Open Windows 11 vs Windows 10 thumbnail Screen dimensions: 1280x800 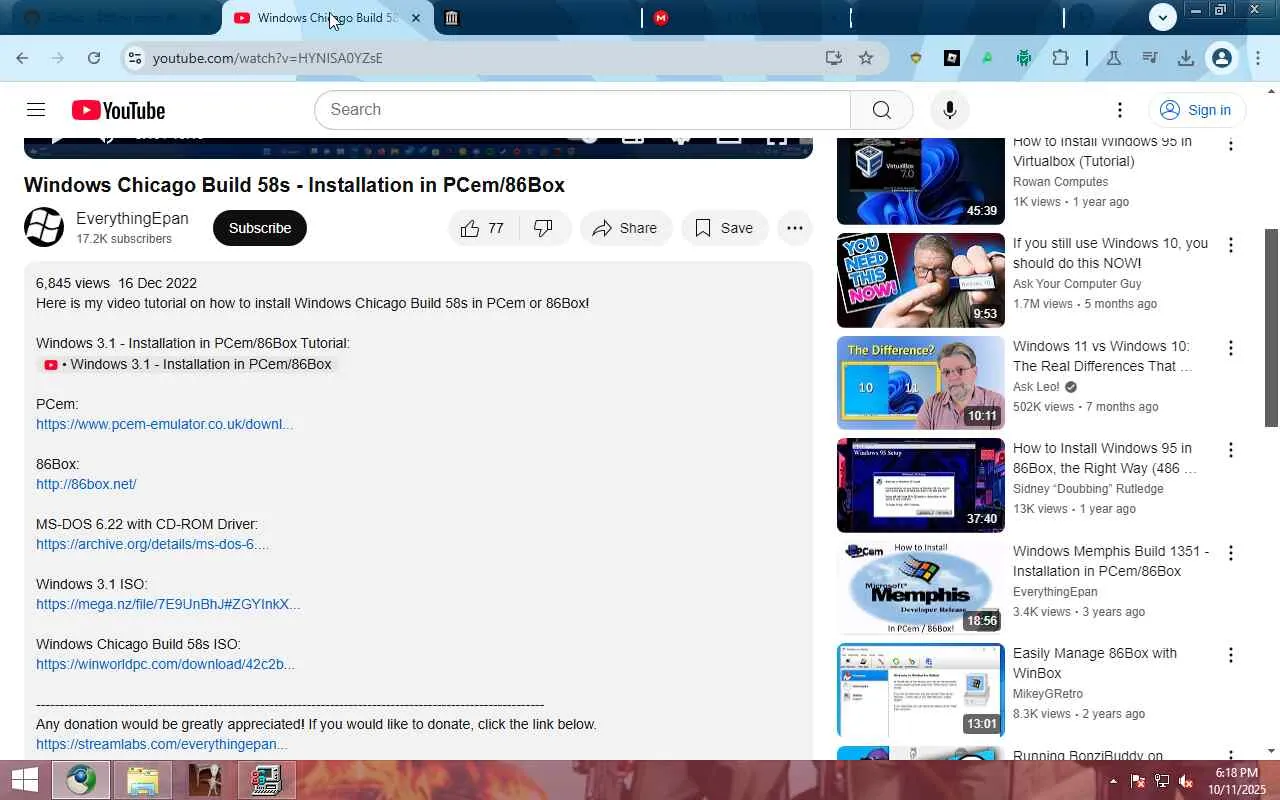coord(921,383)
